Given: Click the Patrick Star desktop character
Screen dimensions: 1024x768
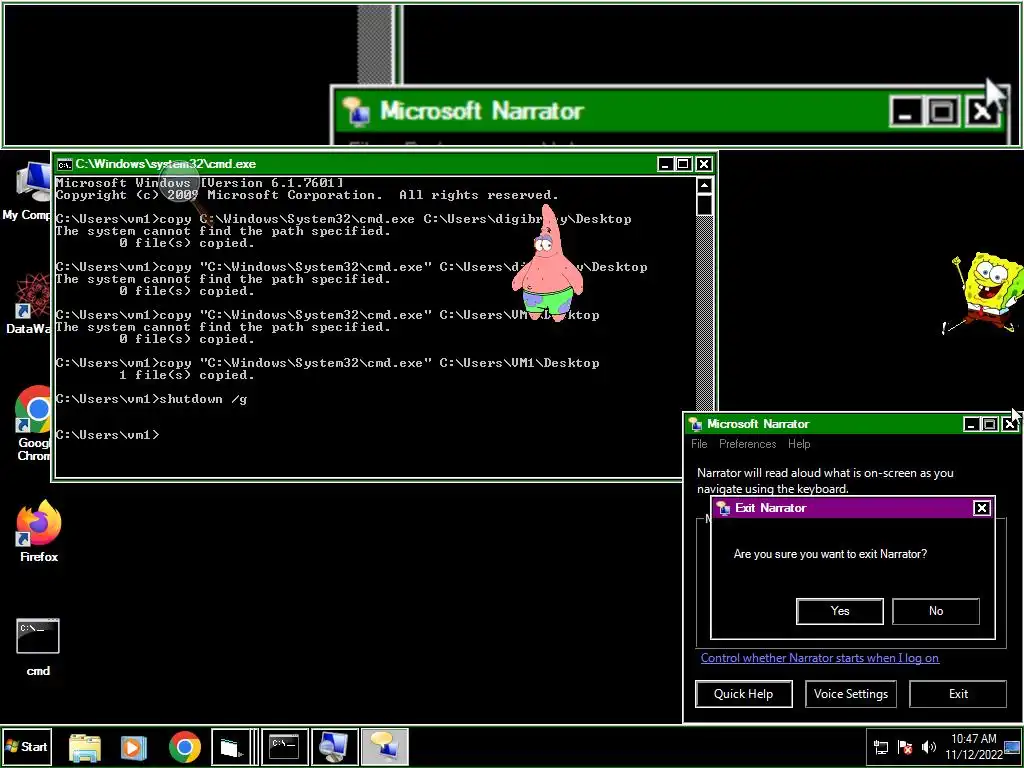Looking at the screenshot, I should [x=547, y=263].
